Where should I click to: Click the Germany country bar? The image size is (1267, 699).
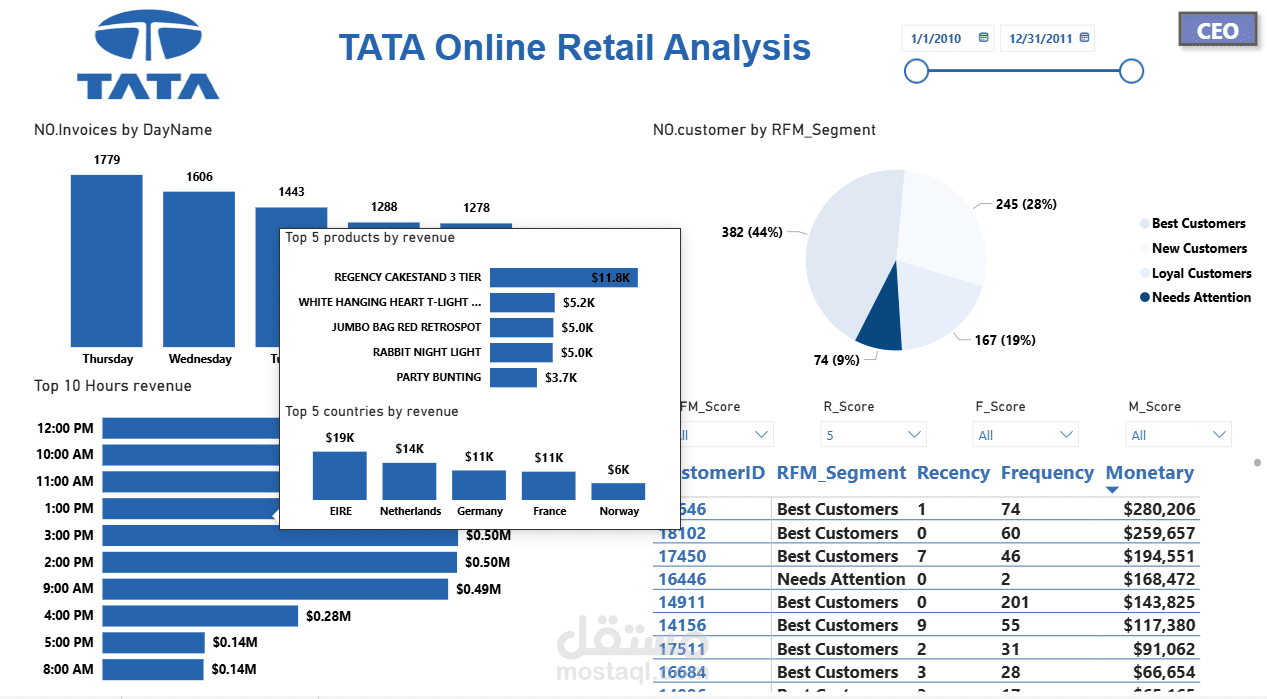point(479,485)
